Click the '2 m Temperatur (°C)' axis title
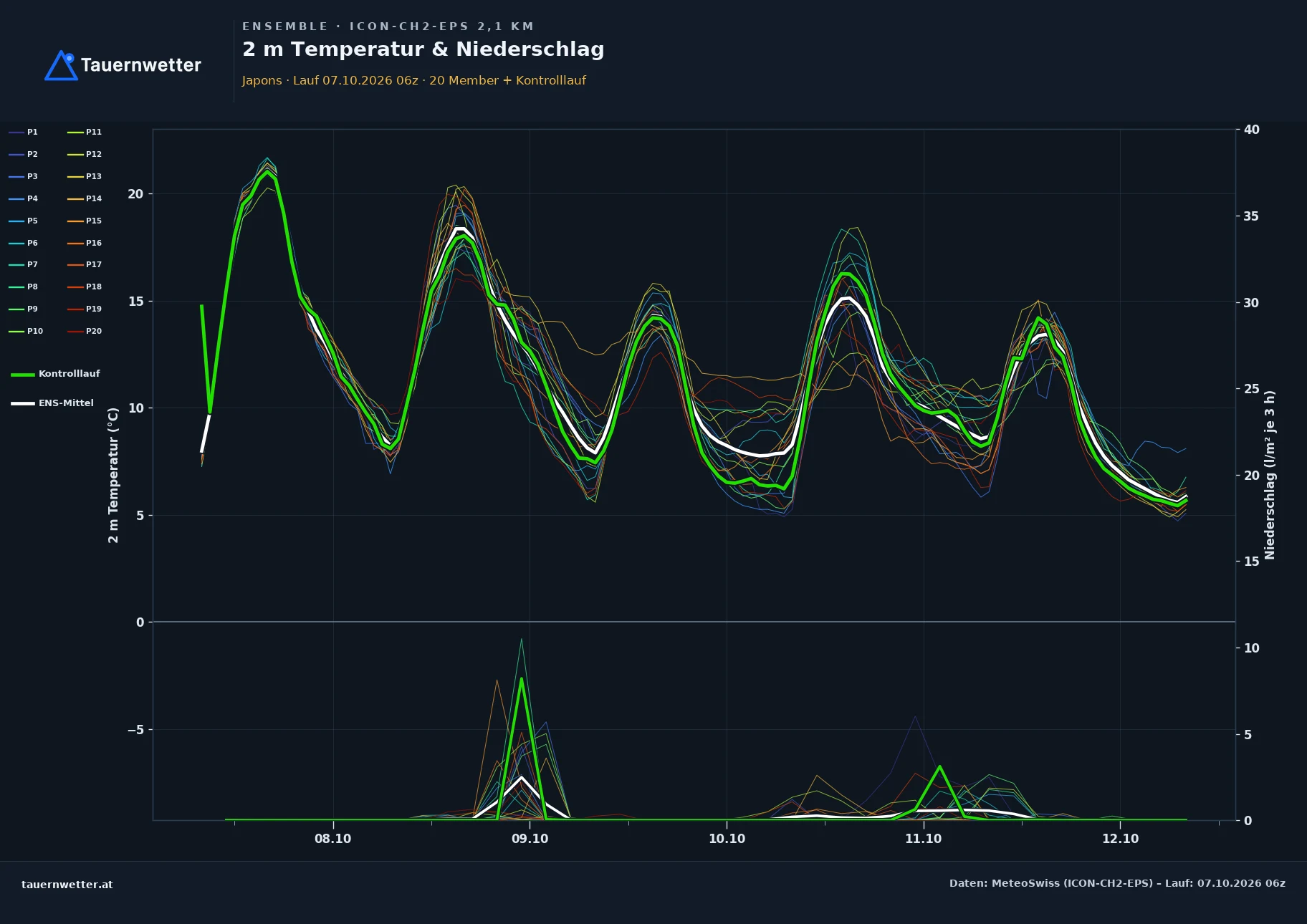Screen dimensions: 1307x924 point(113,475)
